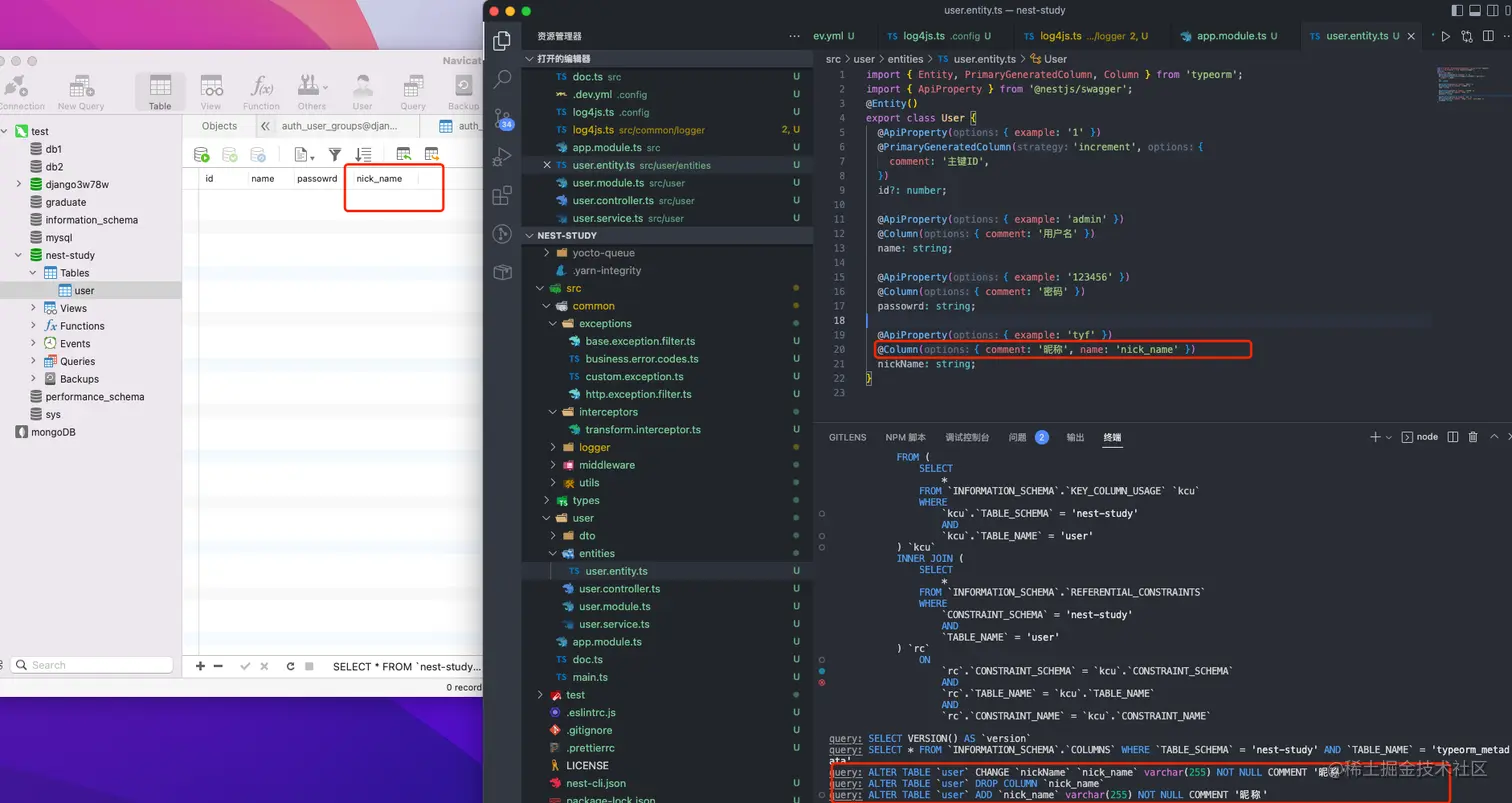This screenshot has height=803, width=1512.
Task: Select the user table in Navicat tree
Action: click(84, 291)
